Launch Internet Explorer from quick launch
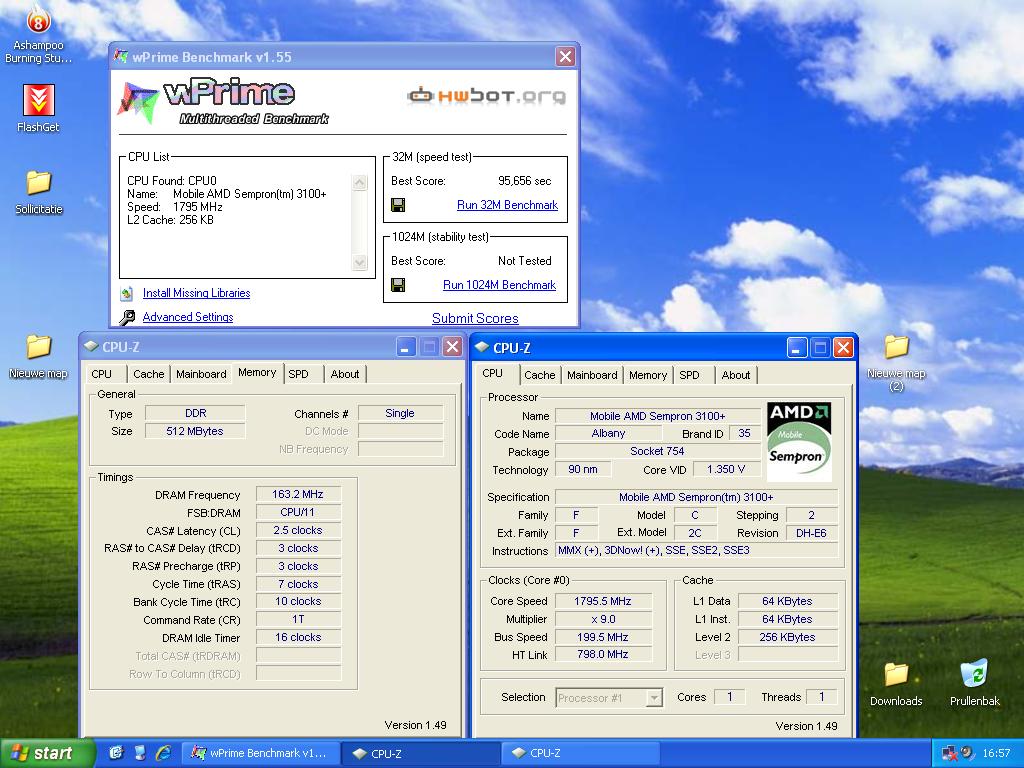Viewport: 1024px width, 768px height. tap(163, 753)
